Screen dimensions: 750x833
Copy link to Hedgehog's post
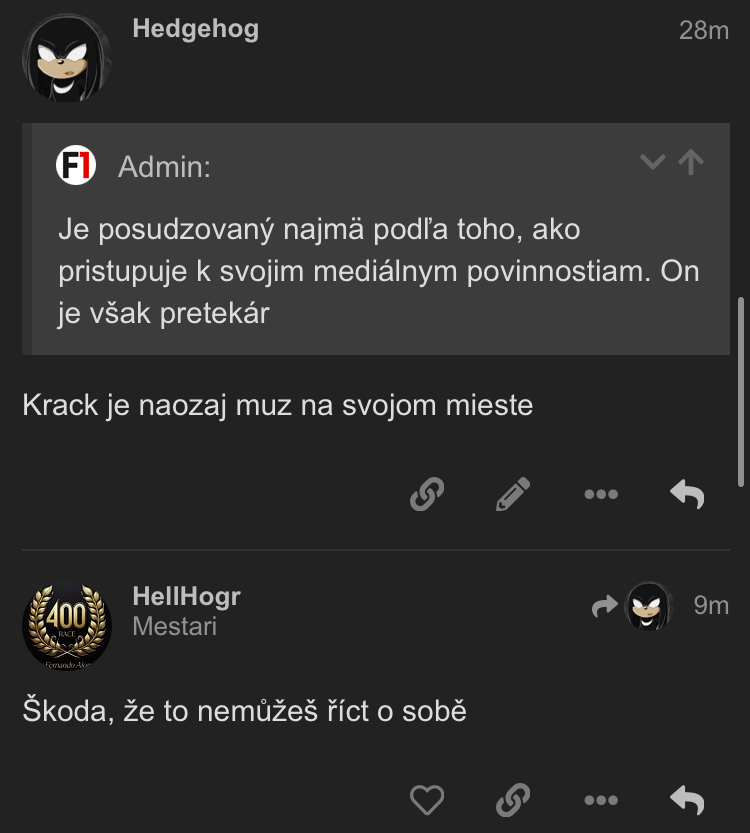click(x=427, y=494)
